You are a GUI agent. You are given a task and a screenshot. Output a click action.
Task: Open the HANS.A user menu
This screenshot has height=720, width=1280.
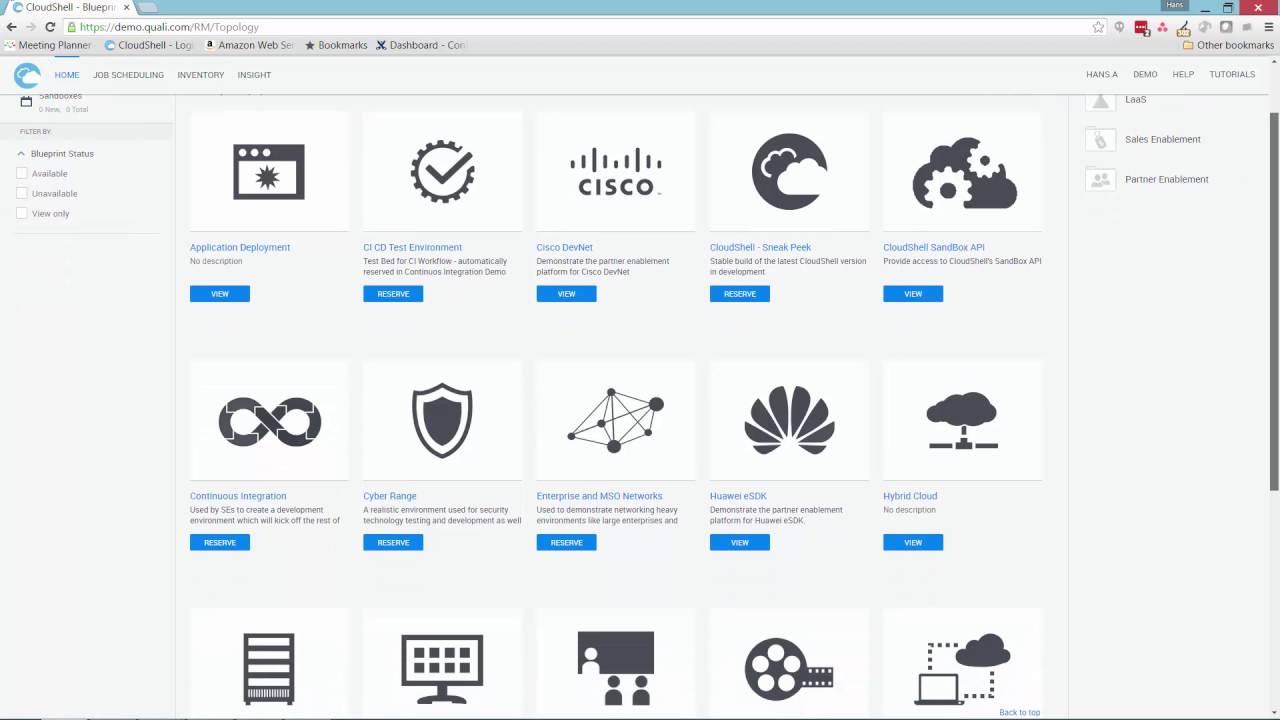pyautogui.click(x=1102, y=75)
